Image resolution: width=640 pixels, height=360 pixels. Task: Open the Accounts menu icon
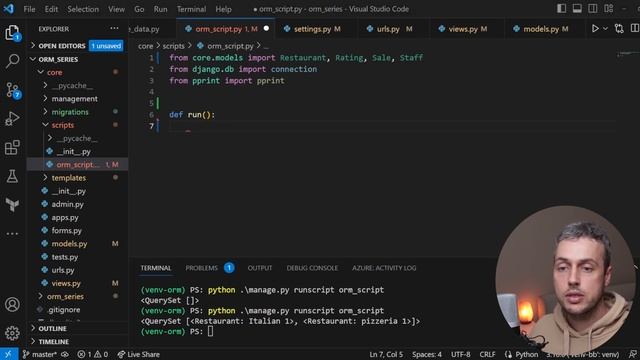(12, 304)
